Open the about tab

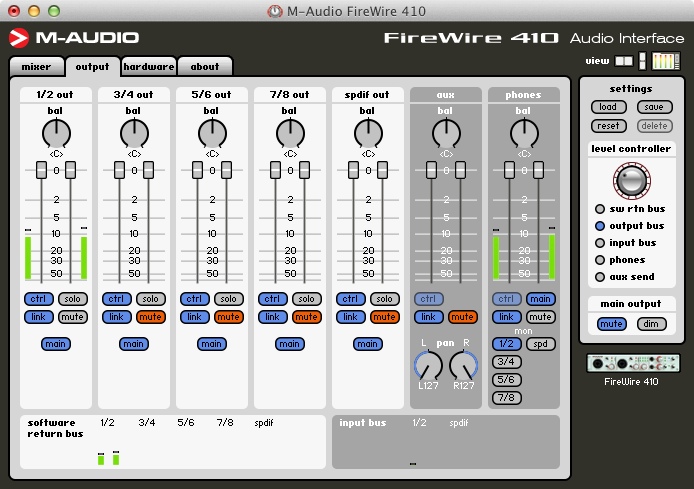[204, 67]
